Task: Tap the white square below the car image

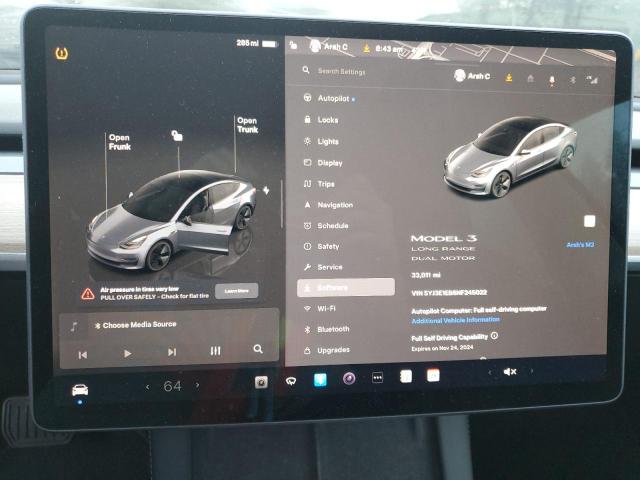Action: click(x=589, y=221)
